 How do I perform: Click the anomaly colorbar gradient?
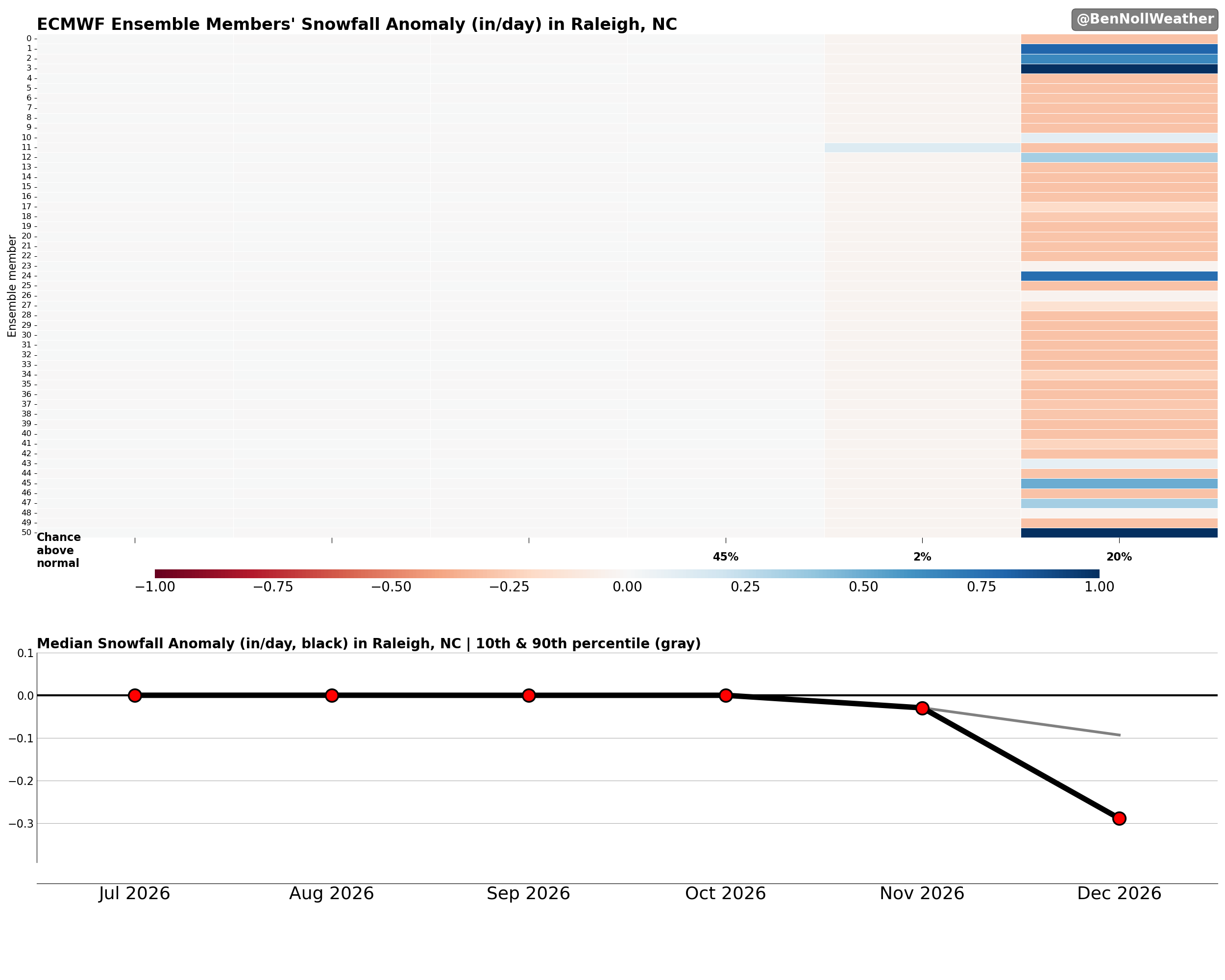627,574
